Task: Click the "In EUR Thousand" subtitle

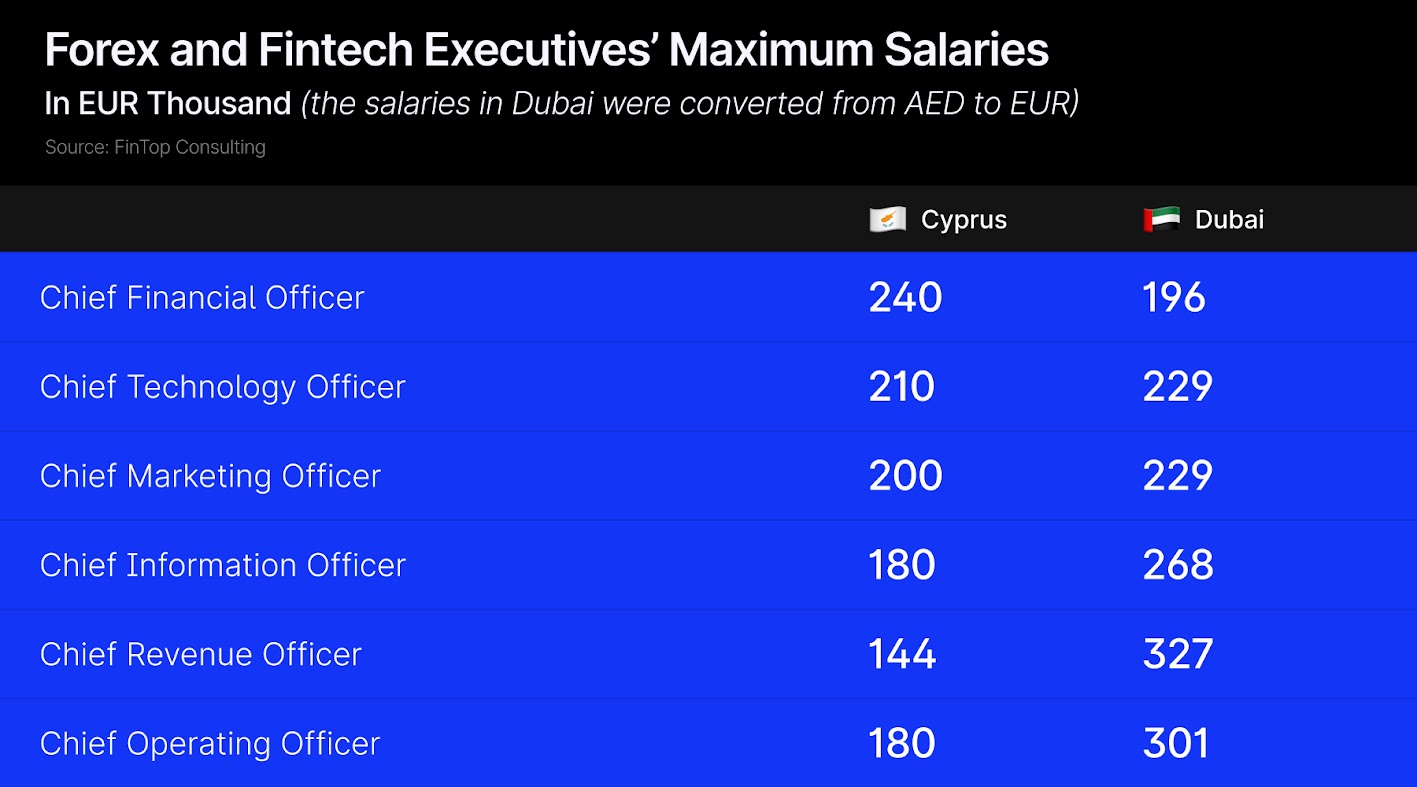Action: point(168,103)
